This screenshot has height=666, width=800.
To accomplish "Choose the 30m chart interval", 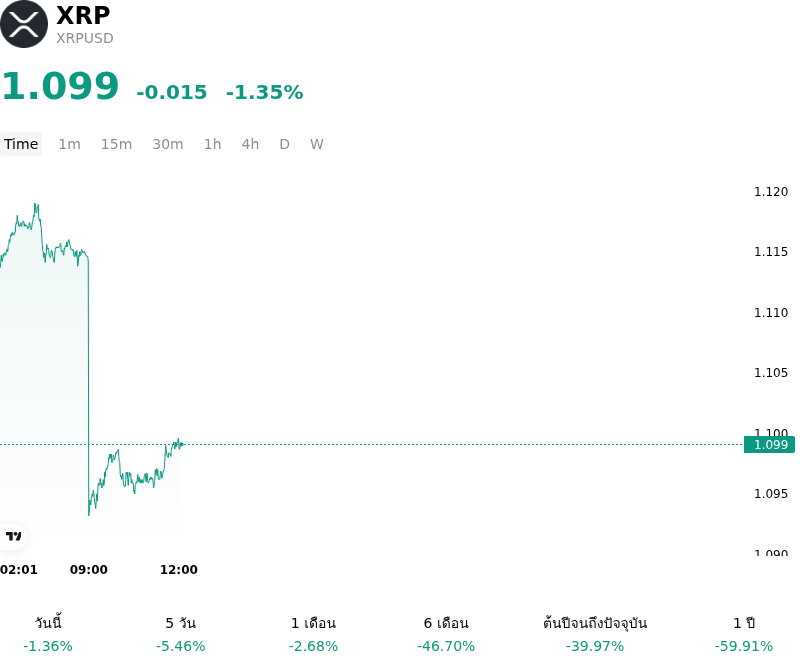I will click(x=168, y=144).
